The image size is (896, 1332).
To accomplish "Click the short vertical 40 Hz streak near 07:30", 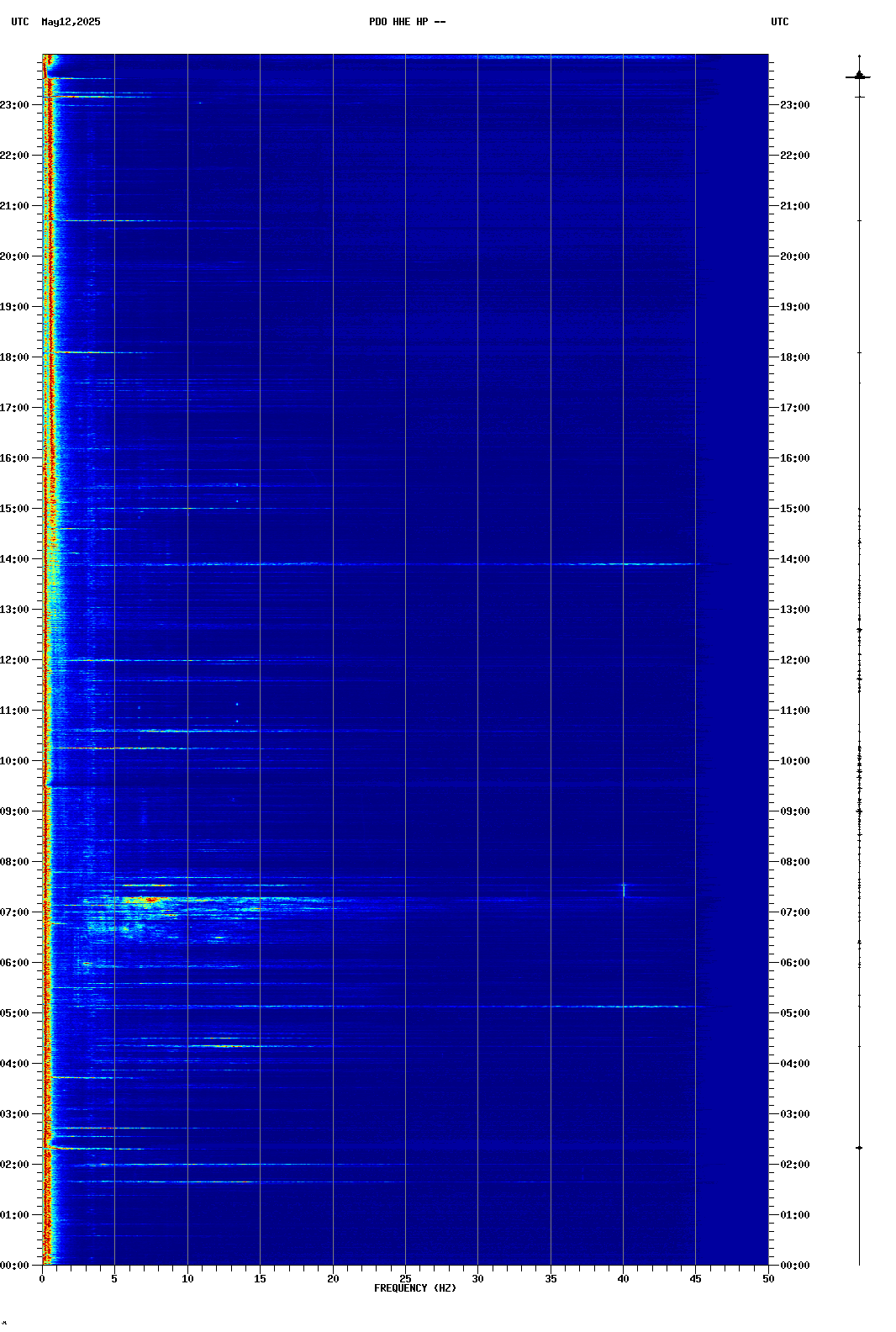I will coord(624,890).
